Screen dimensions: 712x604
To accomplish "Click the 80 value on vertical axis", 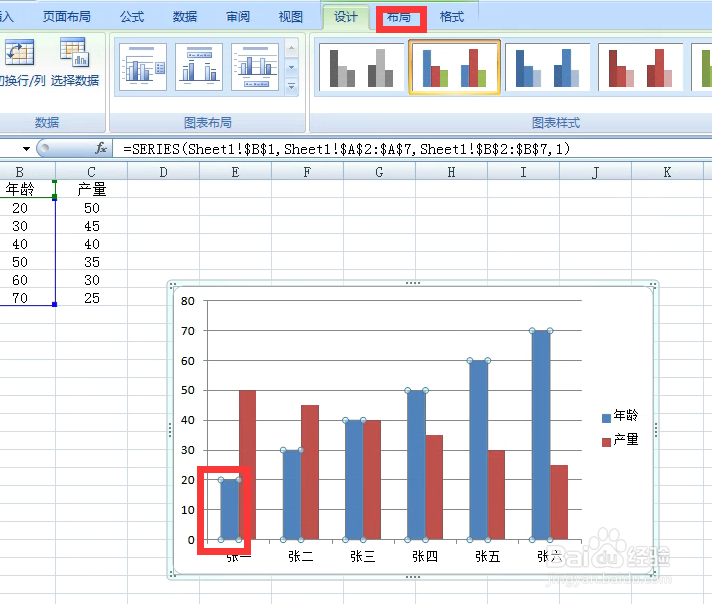I will coord(188,301).
